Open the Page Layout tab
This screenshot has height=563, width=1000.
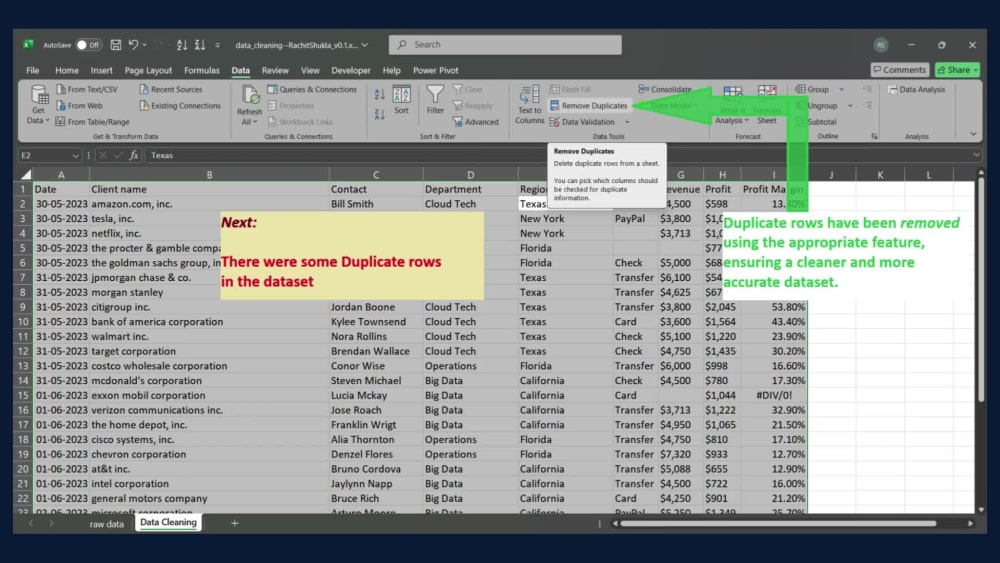[148, 70]
